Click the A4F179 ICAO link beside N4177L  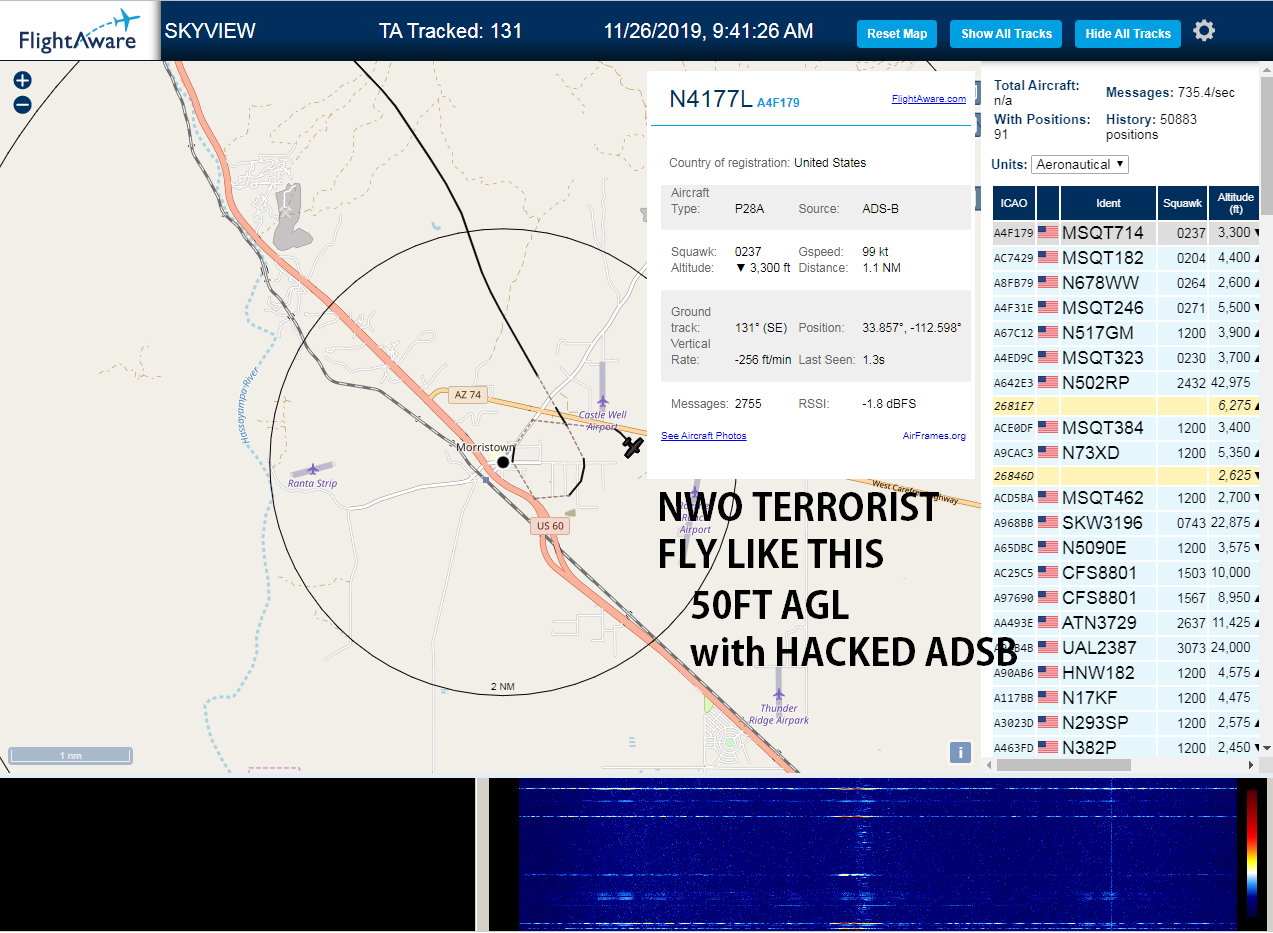tap(778, 102)
